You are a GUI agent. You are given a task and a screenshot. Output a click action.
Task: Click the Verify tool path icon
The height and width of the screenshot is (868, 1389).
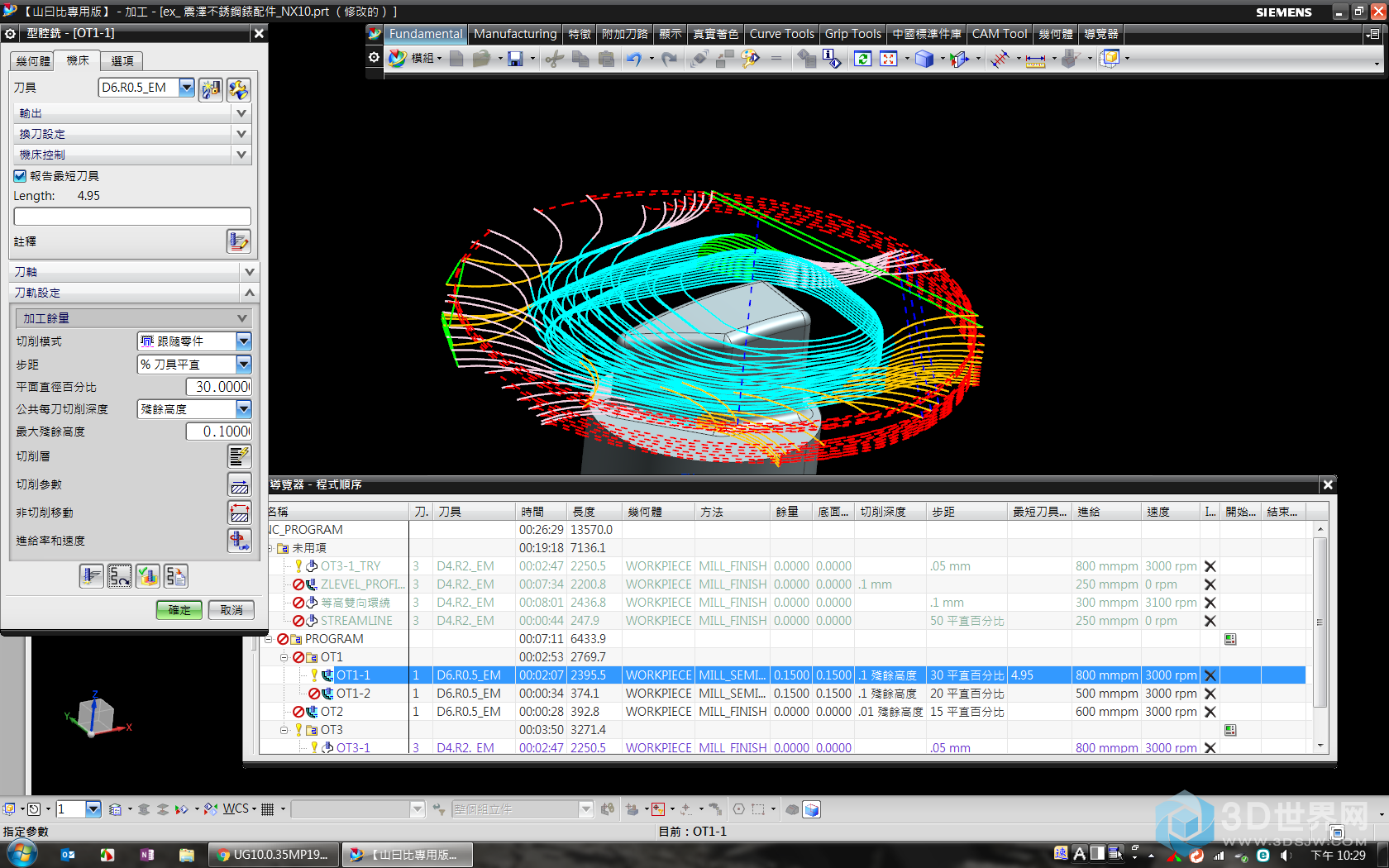pos(148,576)
